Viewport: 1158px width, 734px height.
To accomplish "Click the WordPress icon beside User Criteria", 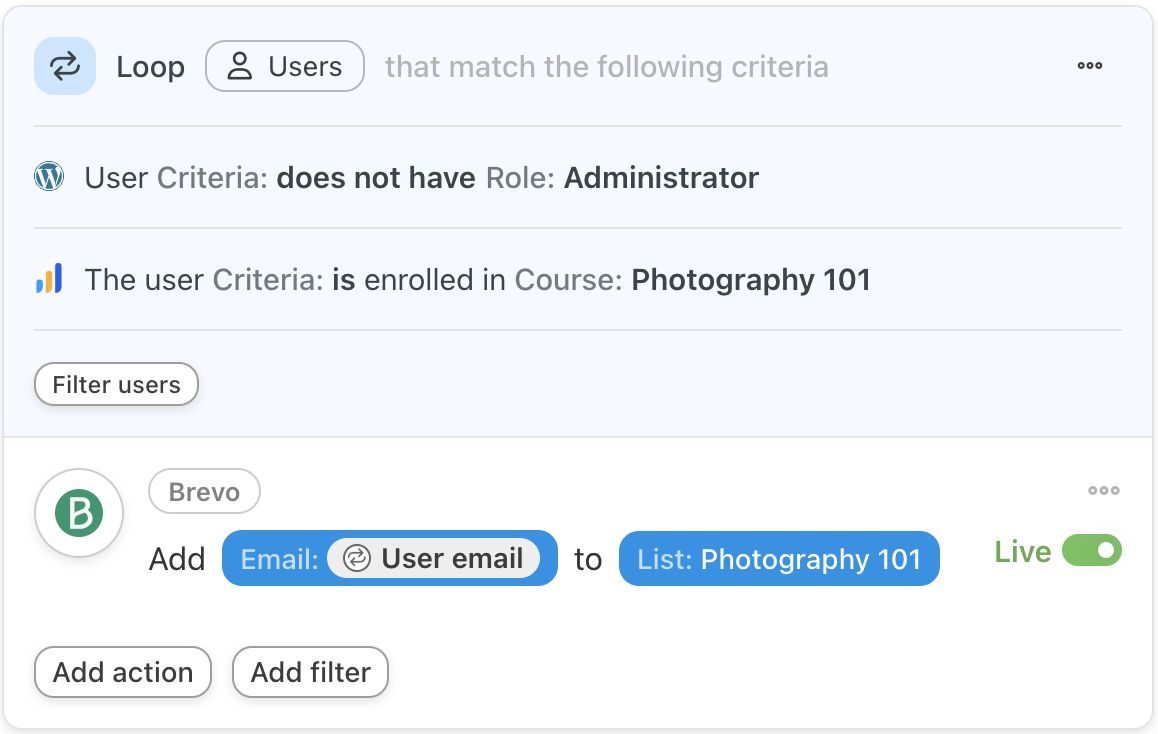I will (49, 177).
